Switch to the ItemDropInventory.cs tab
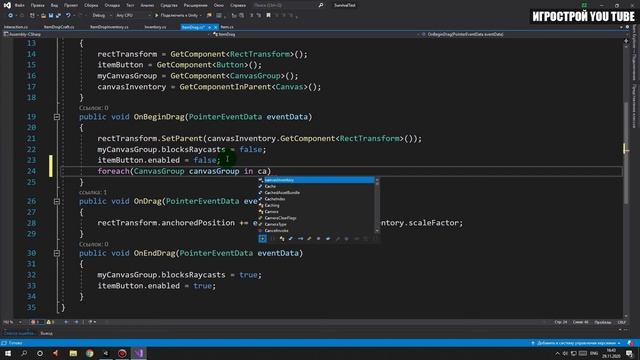 click(x=109, y=27)
